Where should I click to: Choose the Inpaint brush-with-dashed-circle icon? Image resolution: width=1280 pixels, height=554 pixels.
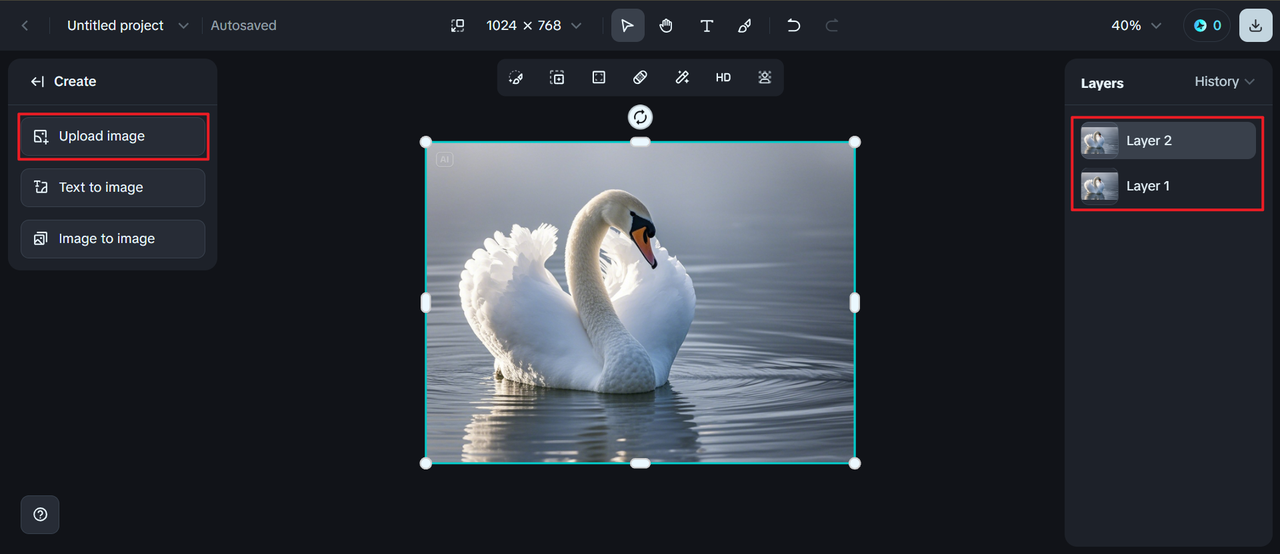[x=516, y=78]
